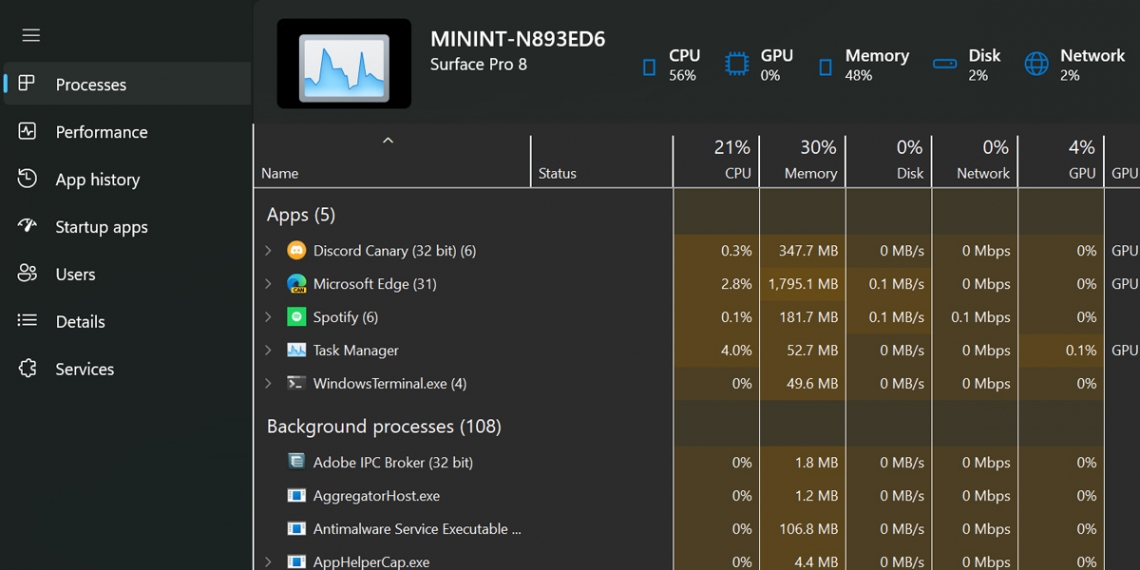Expand the AppHelperCap.exe process row
Screen dimensions: 1140x570
click(x=268, y=562)
